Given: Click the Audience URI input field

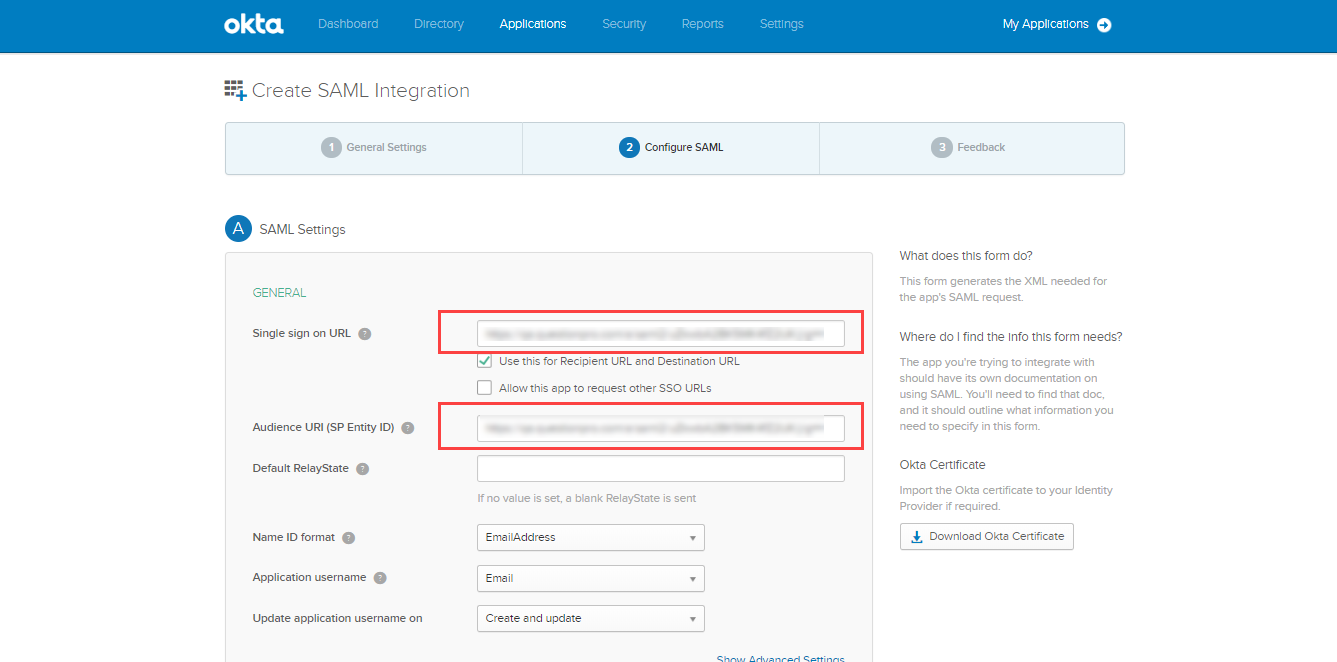Looking at the screenshot, I should [x=661, y=428].
